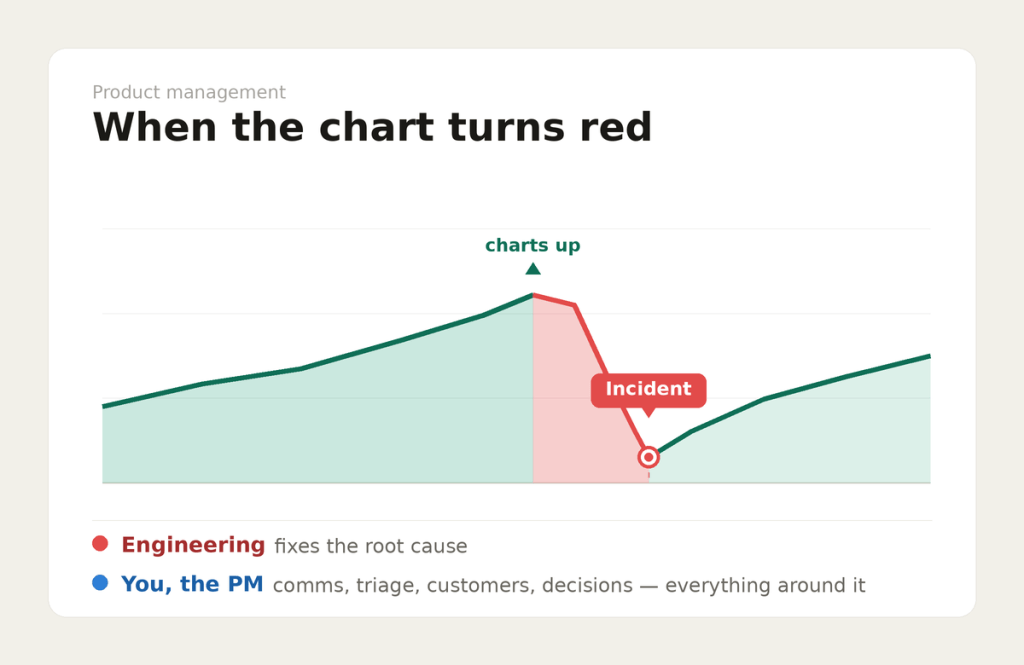
Task: Click the green rising line before peak
Action: coord(317,363)
